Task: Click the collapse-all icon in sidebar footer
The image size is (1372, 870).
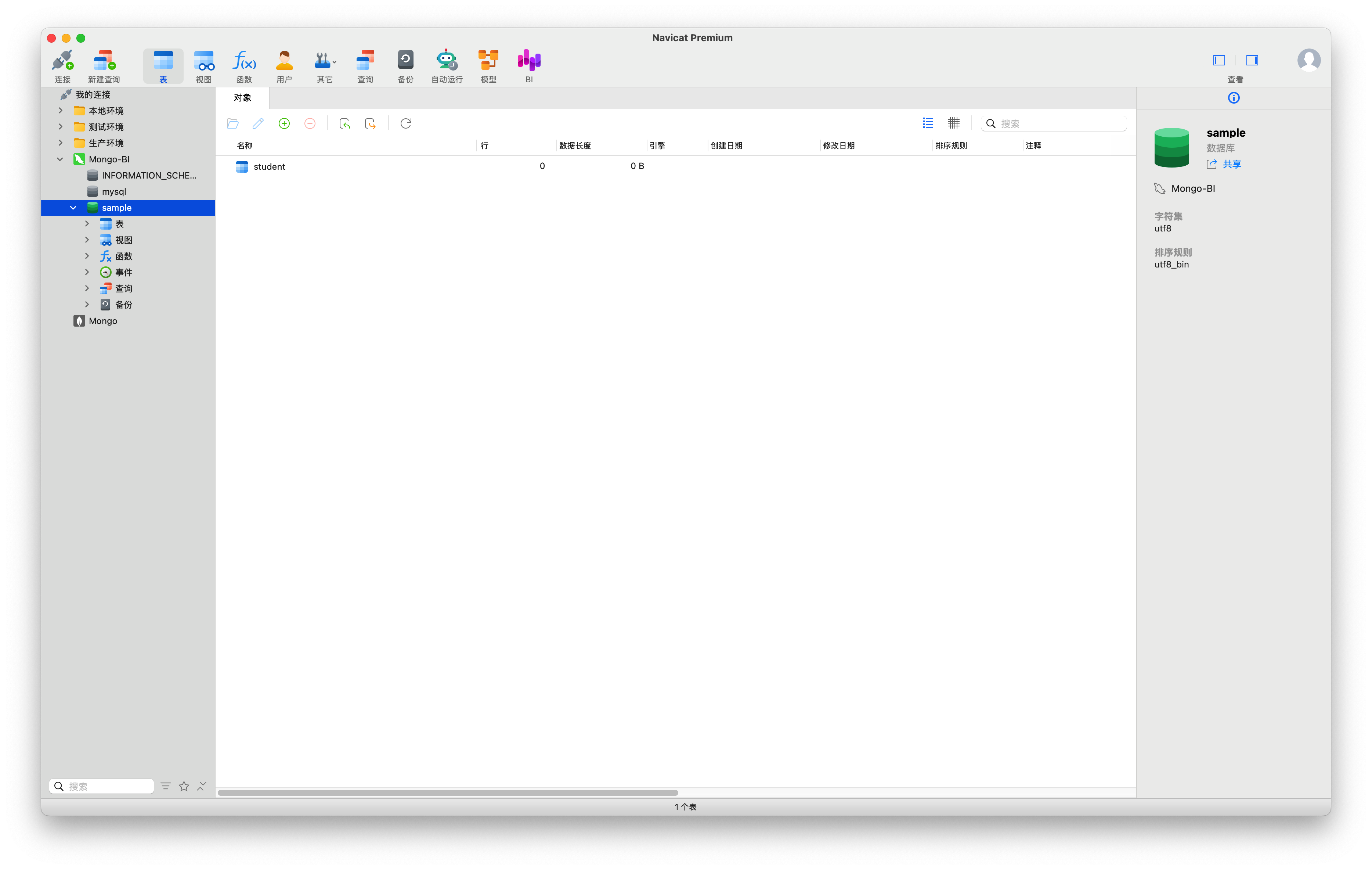Action: (x=202, y=786)
